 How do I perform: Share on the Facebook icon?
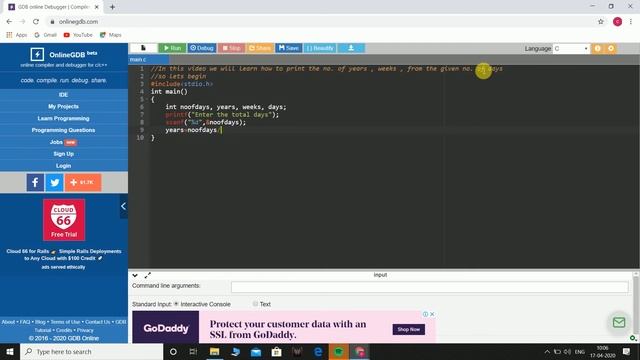tap(35, 182)
